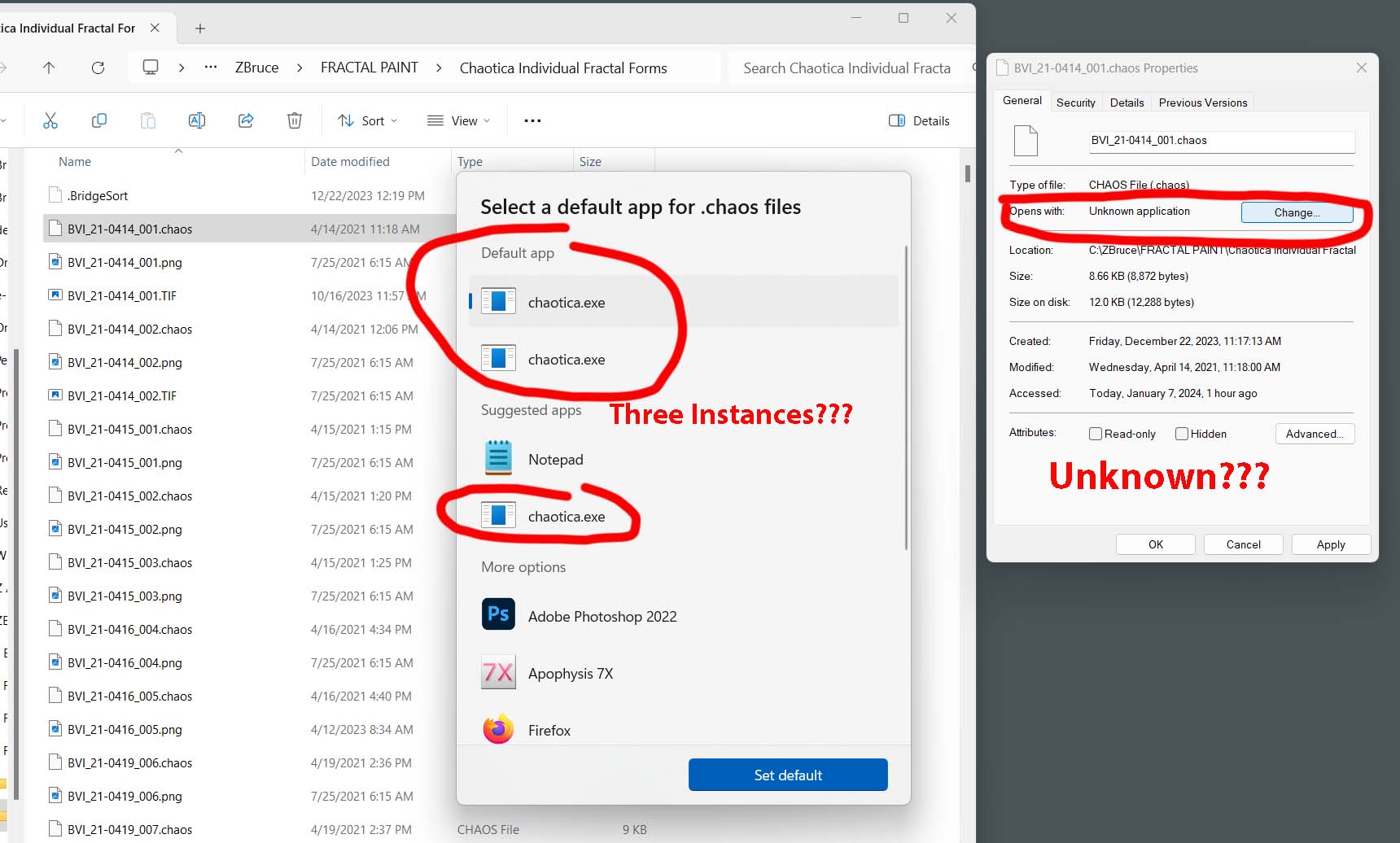This screenshot has width=1400, height=843.
Task: Click the Change... button for Opens with
Action: point(1297,212)
